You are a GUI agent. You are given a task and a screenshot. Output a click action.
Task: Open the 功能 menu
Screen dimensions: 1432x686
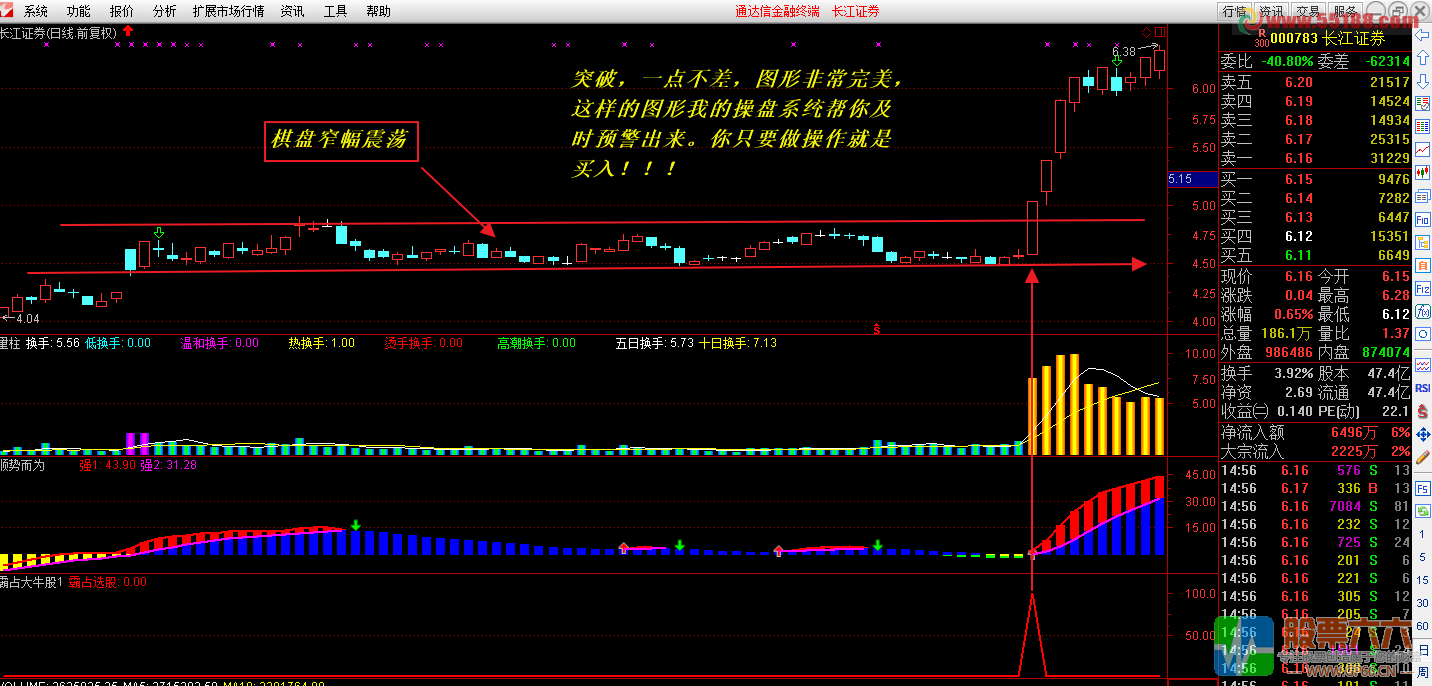[x=78, y=11]
